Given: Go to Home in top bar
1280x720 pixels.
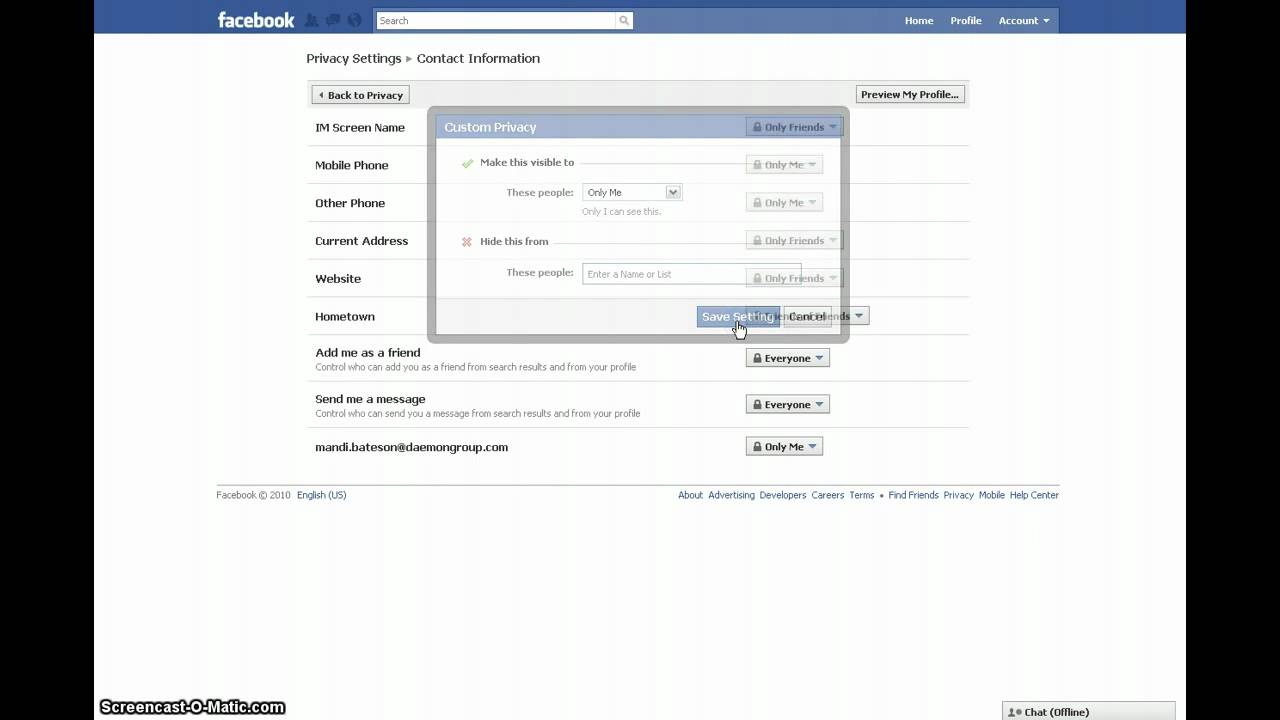Looking at the screenshot, I should click(919, 20).
